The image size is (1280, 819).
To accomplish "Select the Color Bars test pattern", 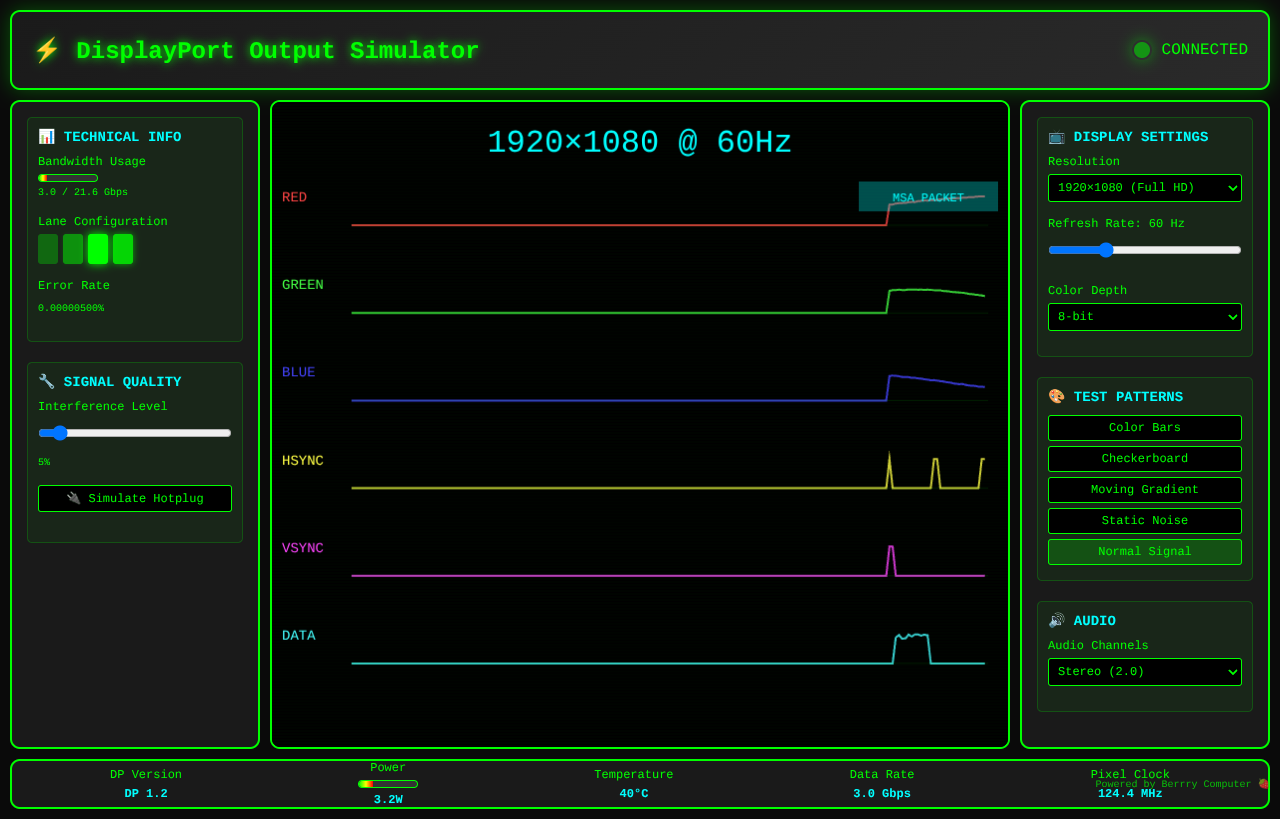I will tap(1144, 427).
